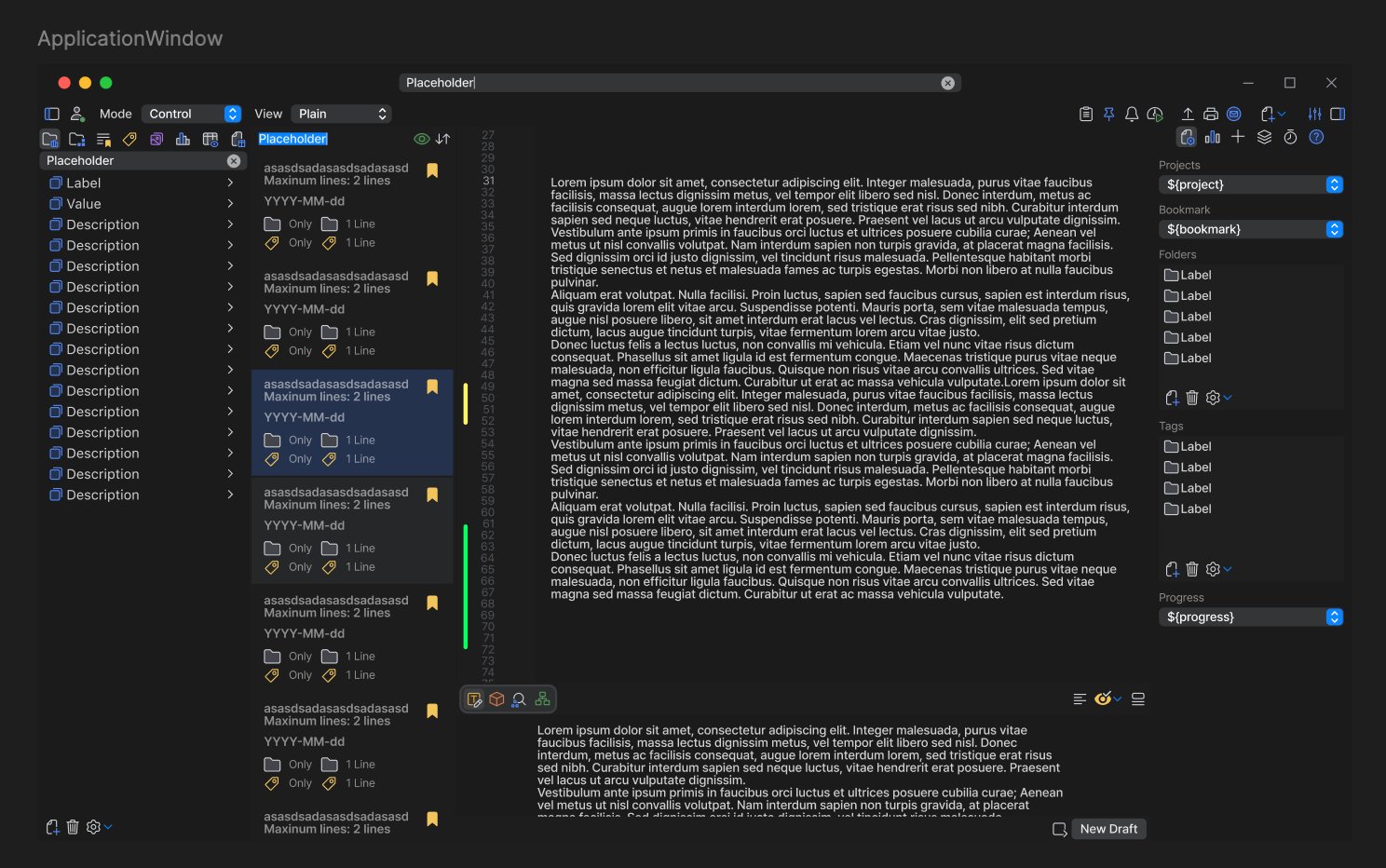Click the top Placeholder title input field
Image resolution: width=1386 pixels, height=868 pixels.
click(680, 83)
